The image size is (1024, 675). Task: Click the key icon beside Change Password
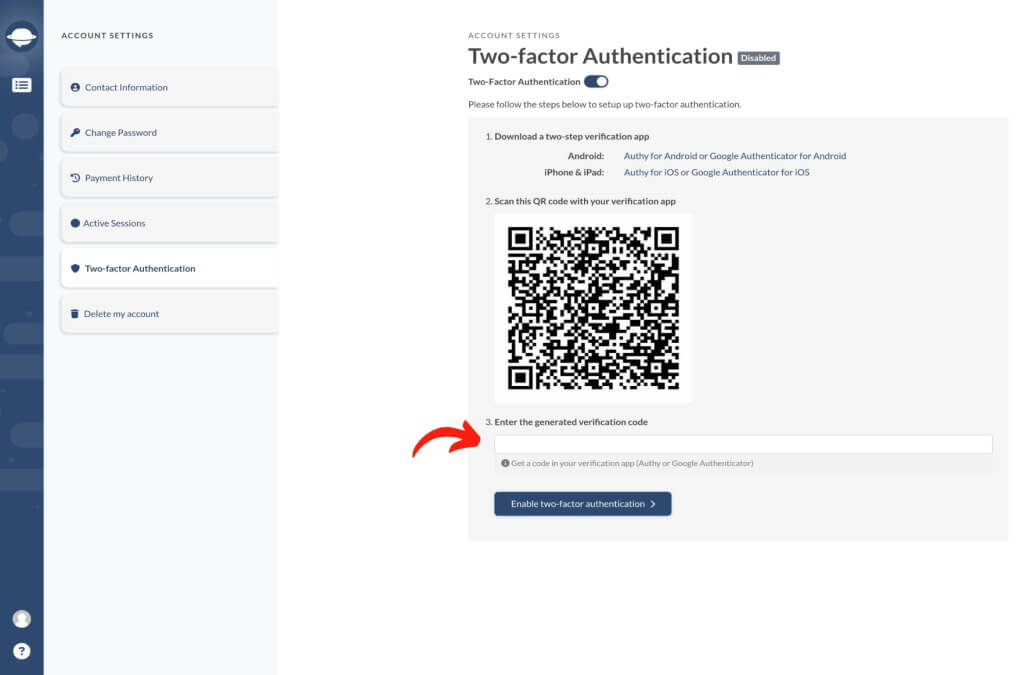tap(75, 133)
